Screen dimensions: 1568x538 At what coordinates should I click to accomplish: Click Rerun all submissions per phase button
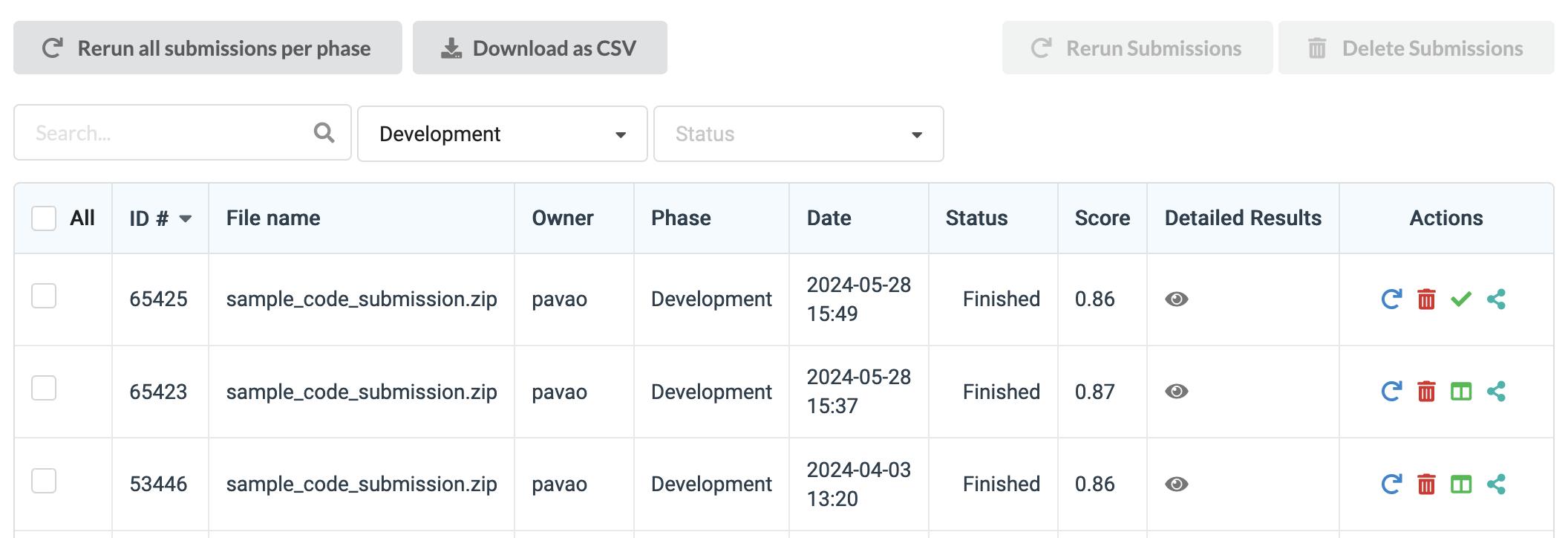click(x=208, y=48)
